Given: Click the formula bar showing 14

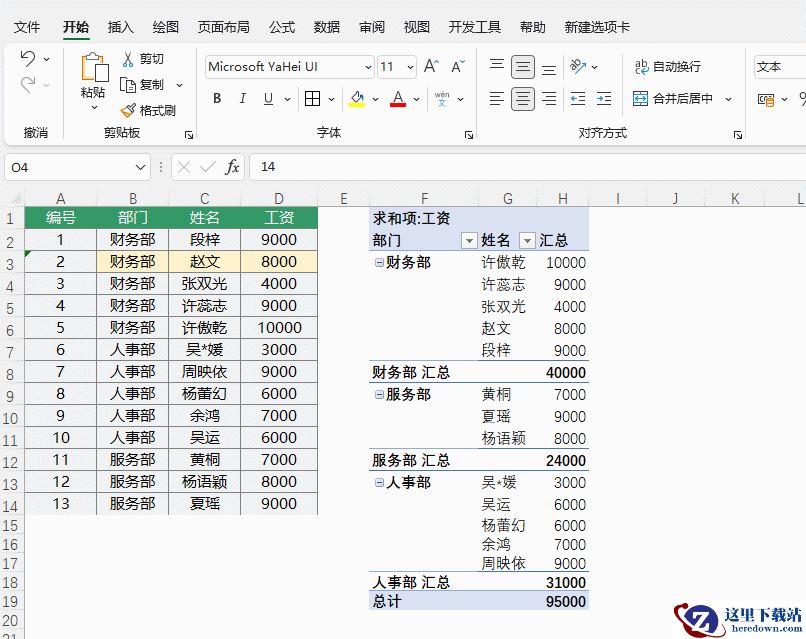Looking at the screenshot, I should coord(528,167).
